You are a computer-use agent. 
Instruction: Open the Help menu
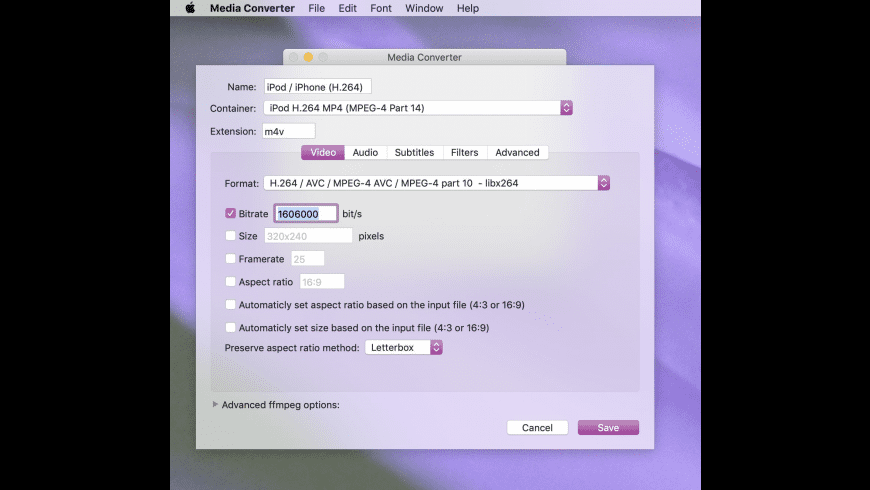point(468,8)
